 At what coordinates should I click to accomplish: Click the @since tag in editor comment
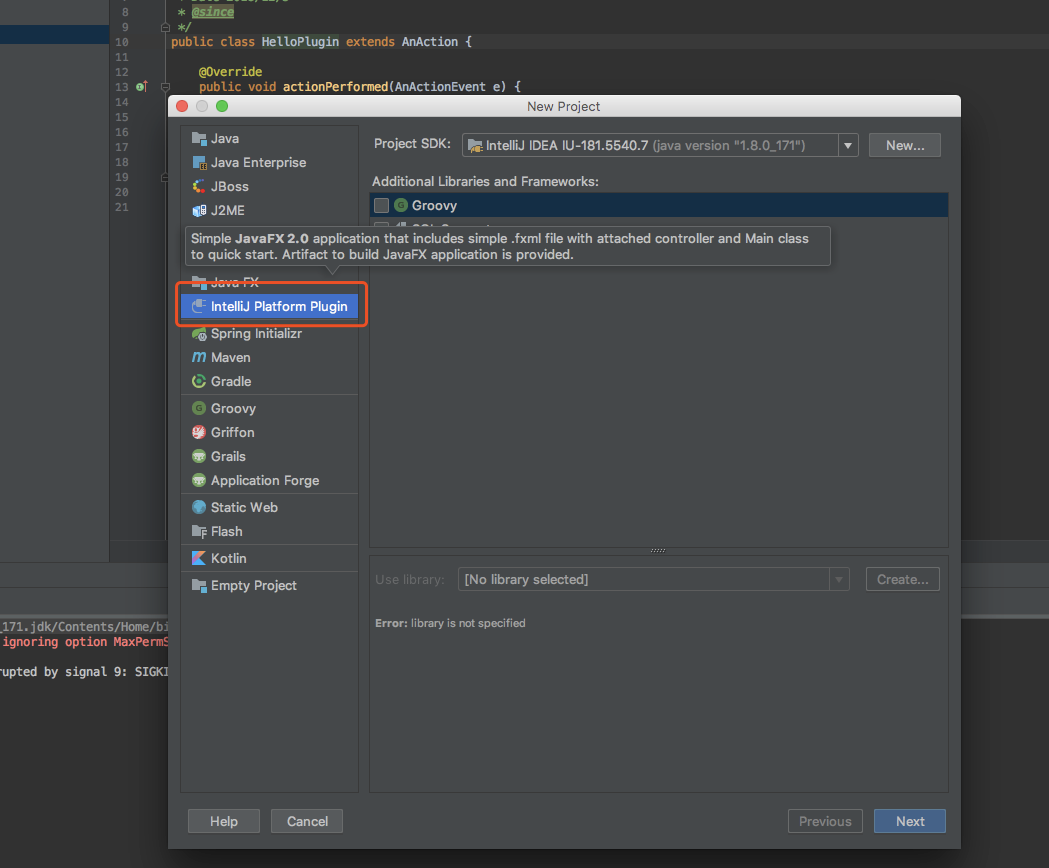coord(213,12)
